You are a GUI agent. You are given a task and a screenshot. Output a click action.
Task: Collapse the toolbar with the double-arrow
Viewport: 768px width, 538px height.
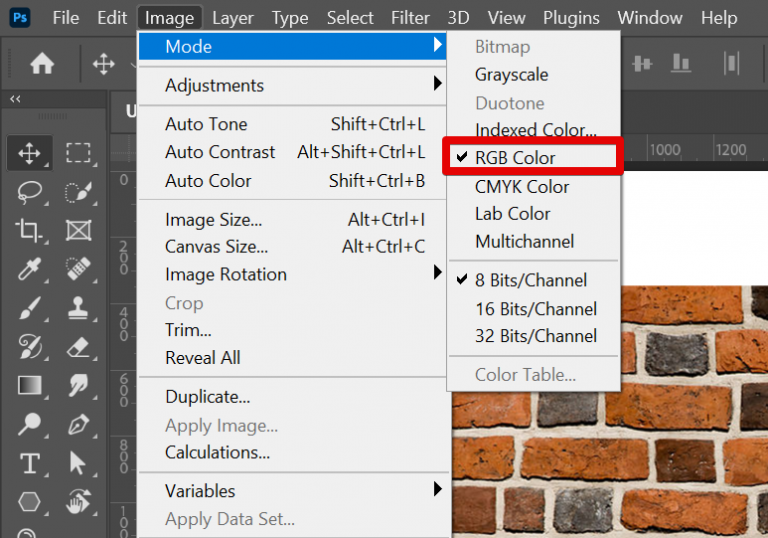coord(16,100)
